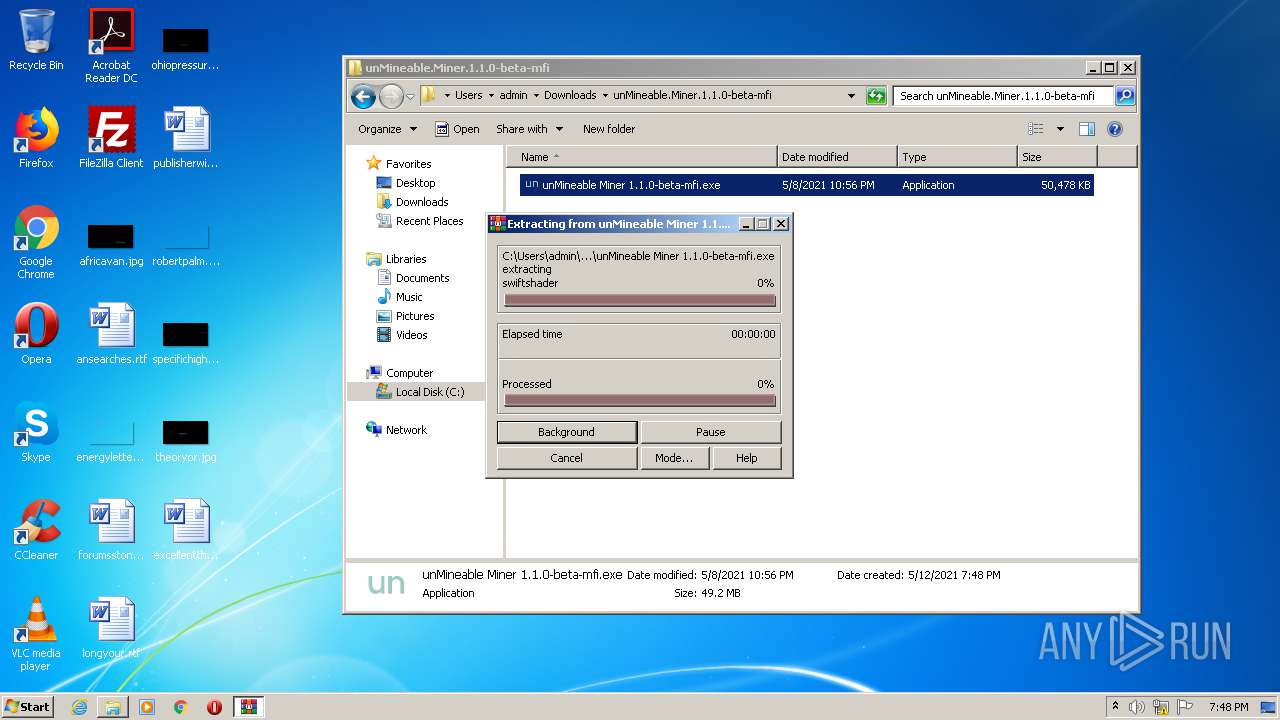Click Explorer Back navigation arrow
This screenshot has width=1280, height=720.
[363, 96]
